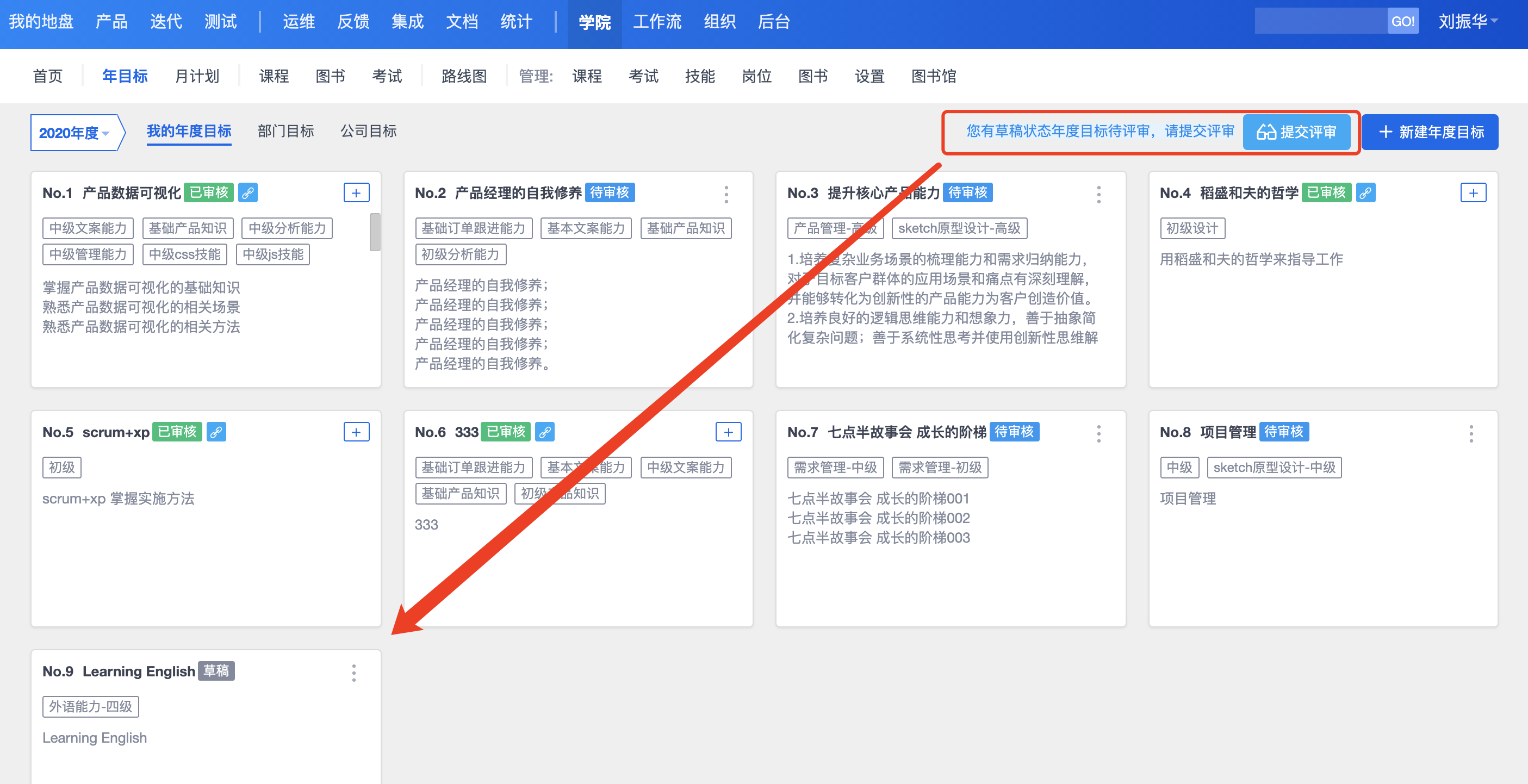Click the 初级设计 tag in No.4 card

click(1192, 228)
